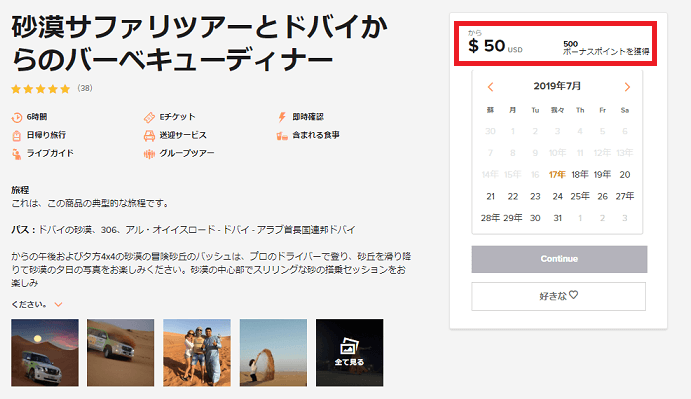Click the 含まれる食事 meal icon
This screenshot has width=691, height=399.
tap(282, 136)
